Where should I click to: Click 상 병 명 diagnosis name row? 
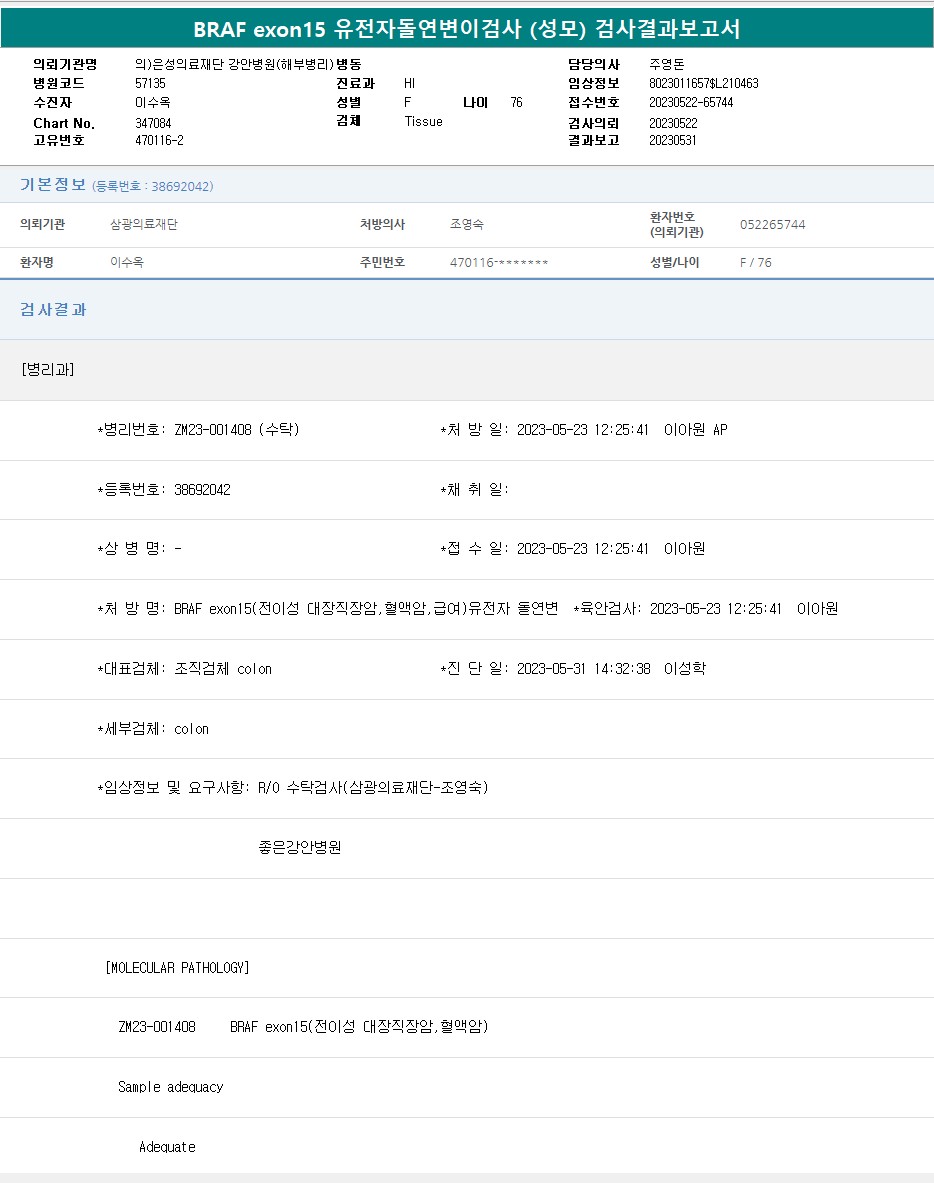pyautogui.click(x=140, y=549)
